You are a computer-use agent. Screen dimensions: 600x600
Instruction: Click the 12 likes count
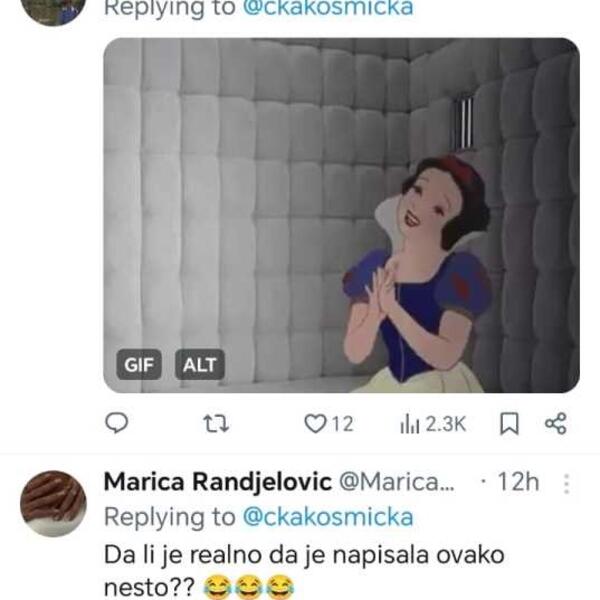tap(342, 424)
